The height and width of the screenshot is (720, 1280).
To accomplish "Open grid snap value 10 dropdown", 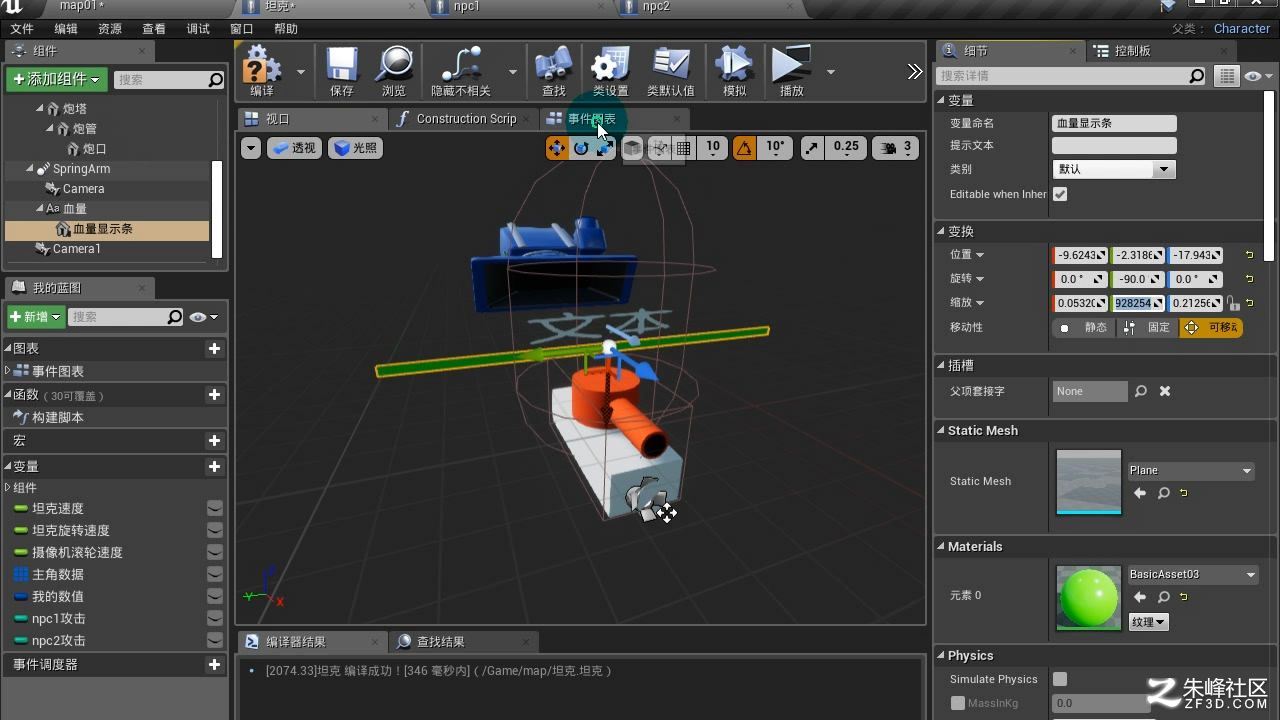I will [x=713, y=147].
